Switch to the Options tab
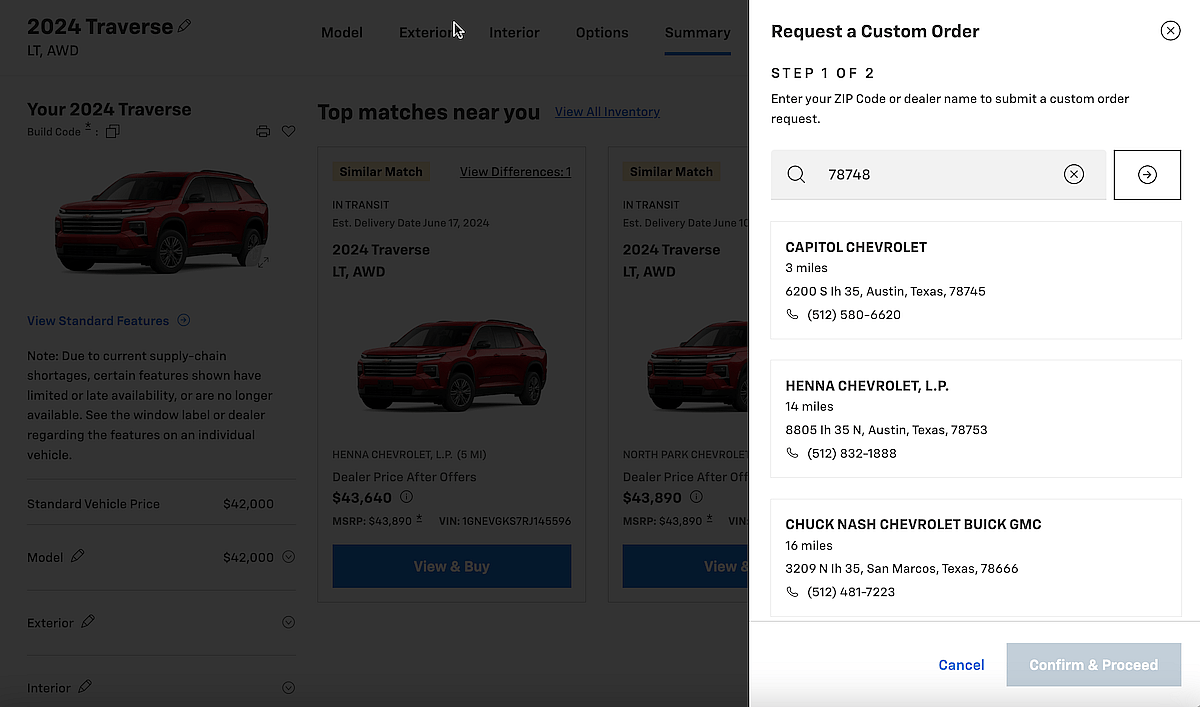This screenshot has height=707, width=1200. 602,32
